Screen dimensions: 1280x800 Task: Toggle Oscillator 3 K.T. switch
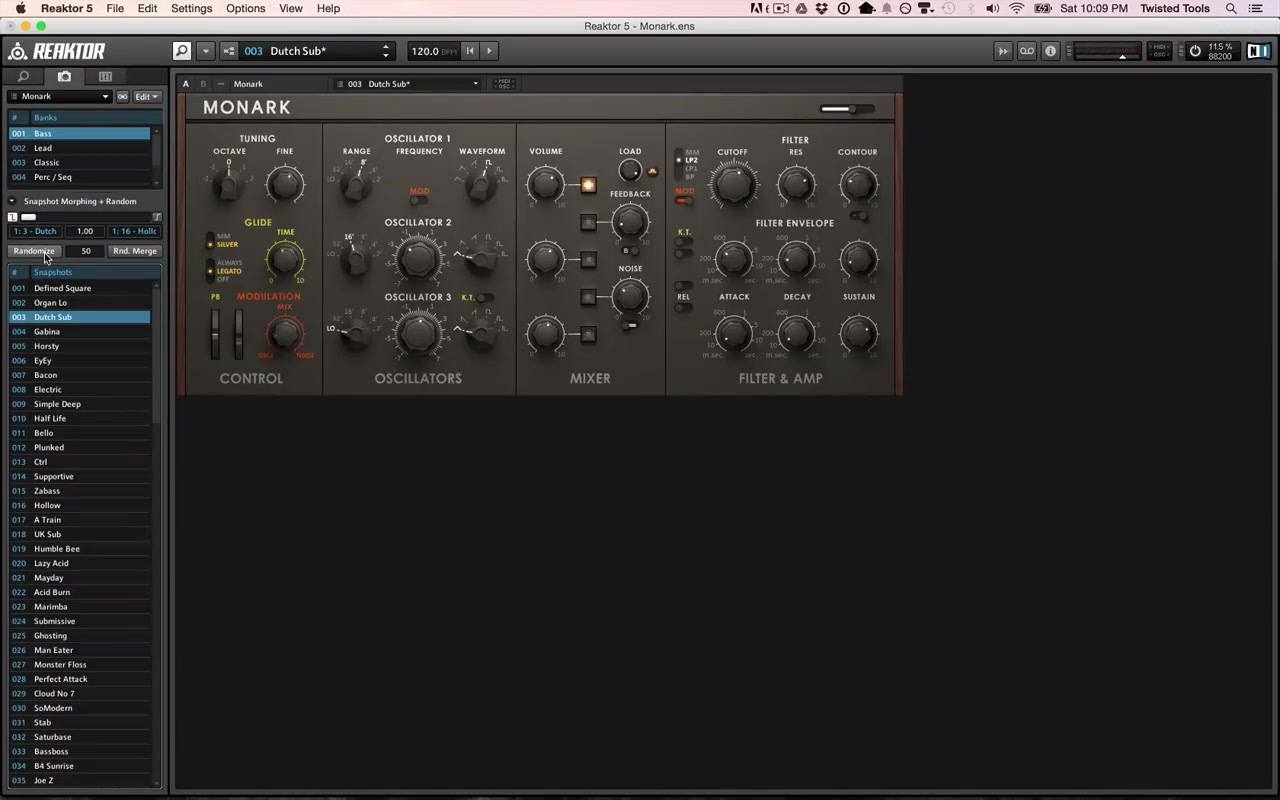click(x=484, y=298)
